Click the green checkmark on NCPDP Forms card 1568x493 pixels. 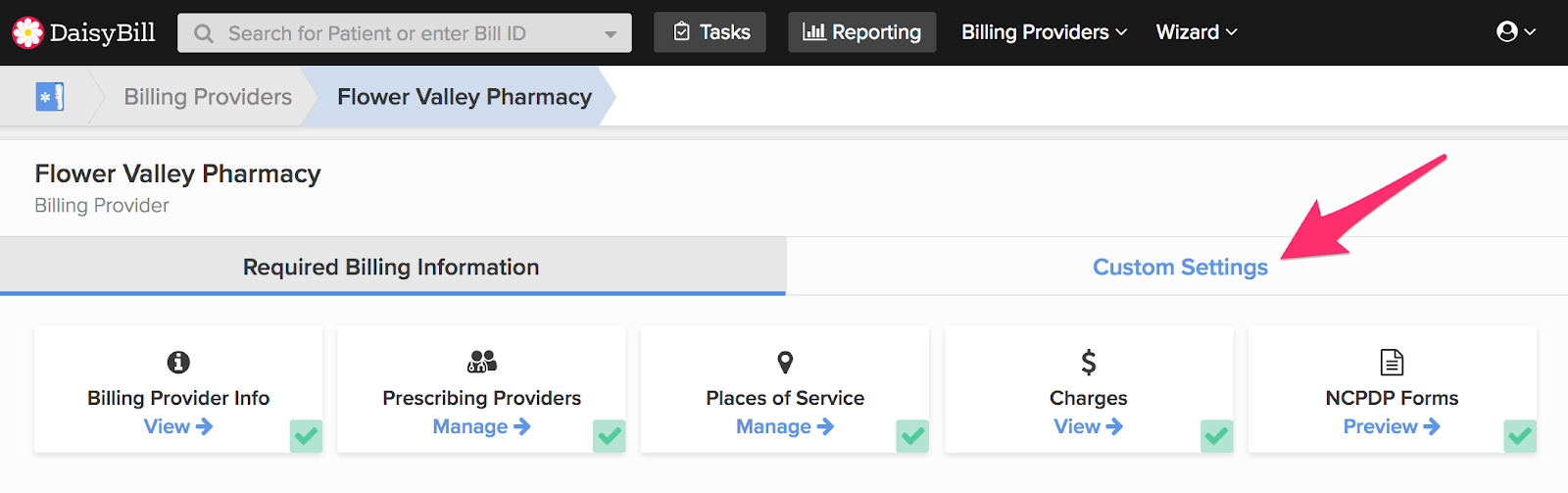[x=1520, y=436]
